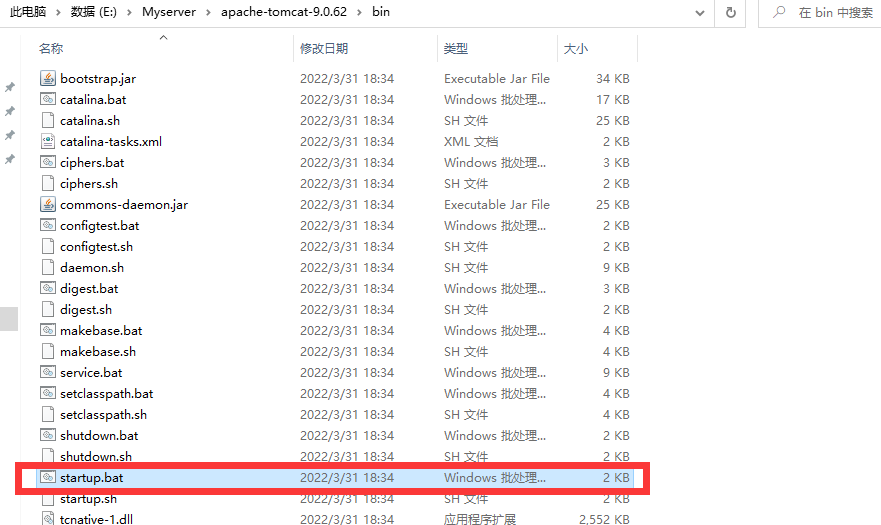Click the second pin icon in sidebar
The height and width of the screenshot is (525, 881).
(x=10, y=111)
